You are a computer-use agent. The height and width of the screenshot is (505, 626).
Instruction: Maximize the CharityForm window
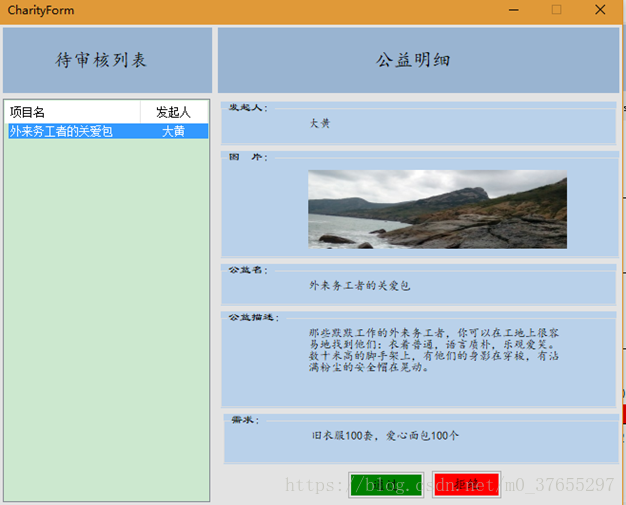click(557, 10)
